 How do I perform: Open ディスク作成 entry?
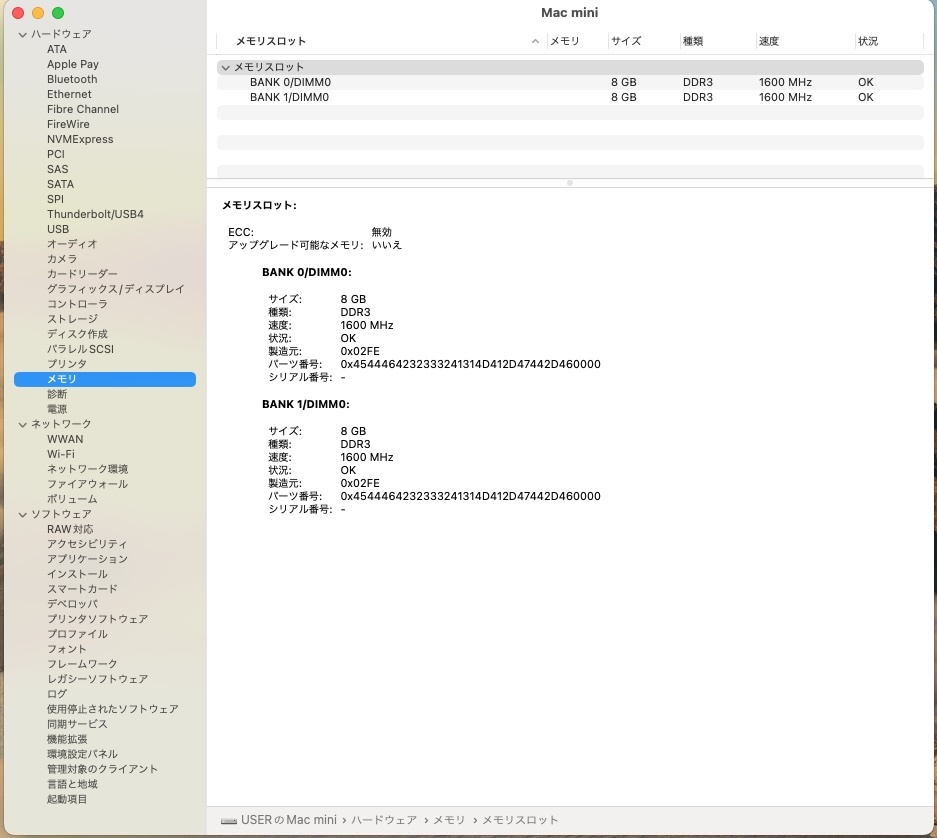click(77, 334)
